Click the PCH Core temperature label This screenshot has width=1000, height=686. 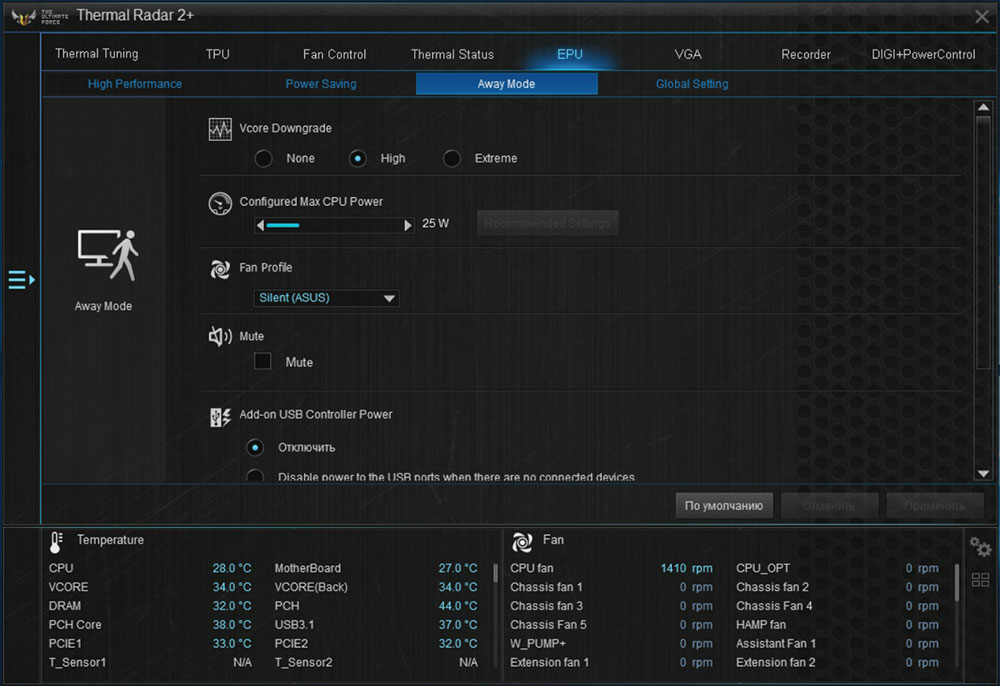(x=75, y=625)
